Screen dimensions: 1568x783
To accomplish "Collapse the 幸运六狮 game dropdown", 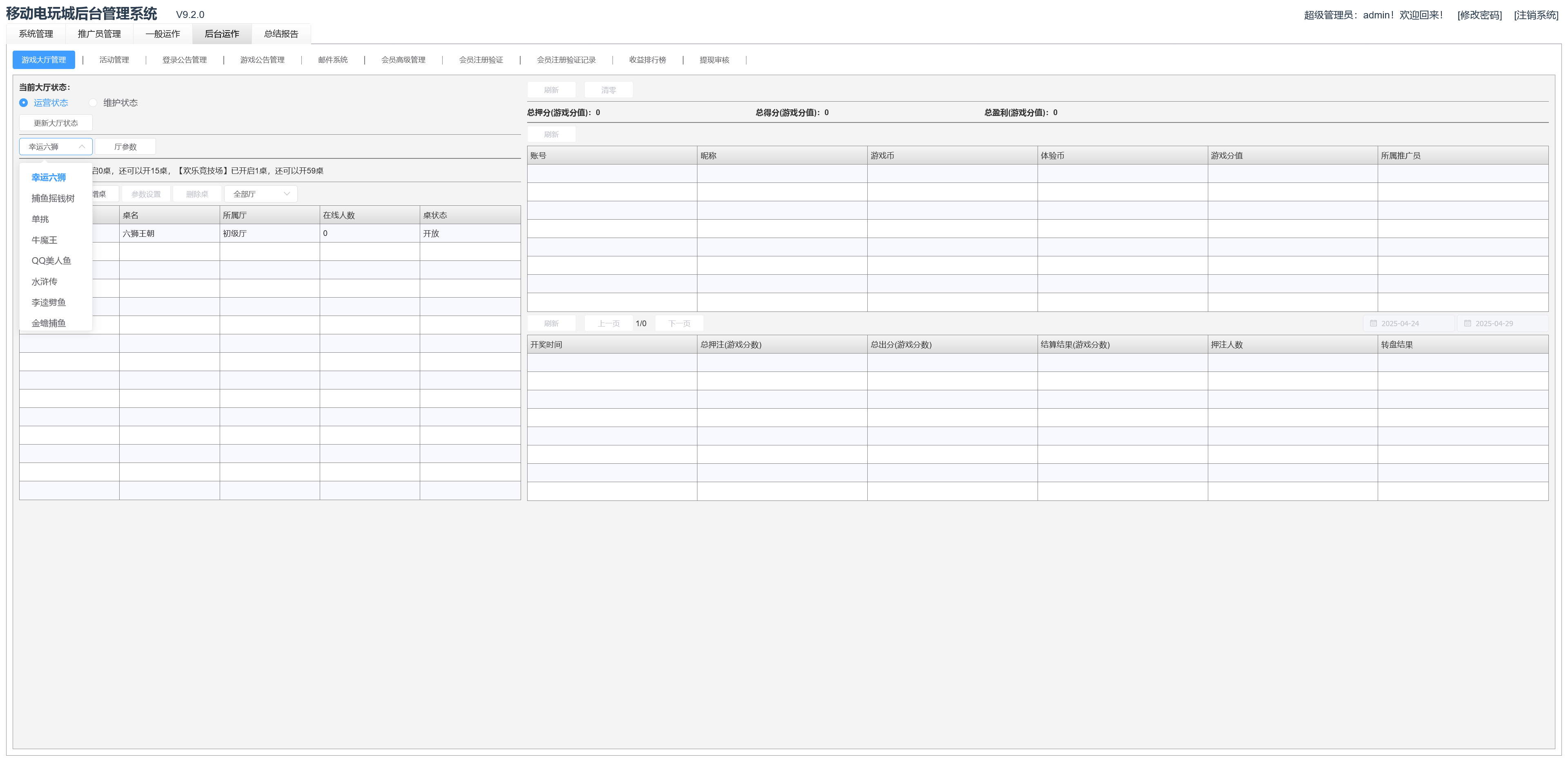I will 56,147.
